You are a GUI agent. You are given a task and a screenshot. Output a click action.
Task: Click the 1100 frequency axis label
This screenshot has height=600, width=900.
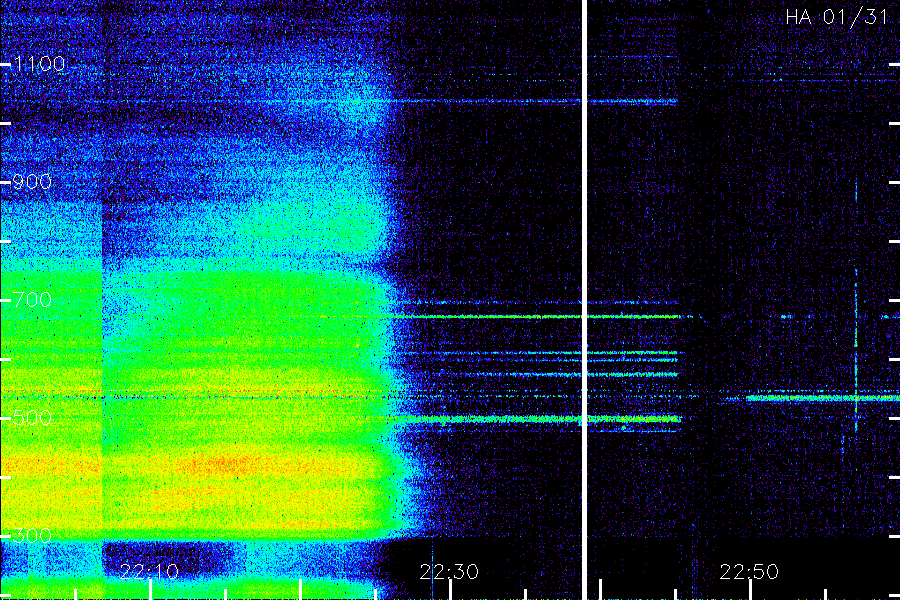[40, 64]
